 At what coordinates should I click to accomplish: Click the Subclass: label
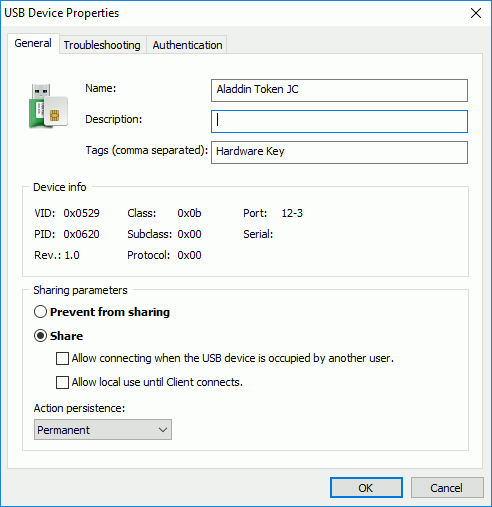click(x=150, y=234)
